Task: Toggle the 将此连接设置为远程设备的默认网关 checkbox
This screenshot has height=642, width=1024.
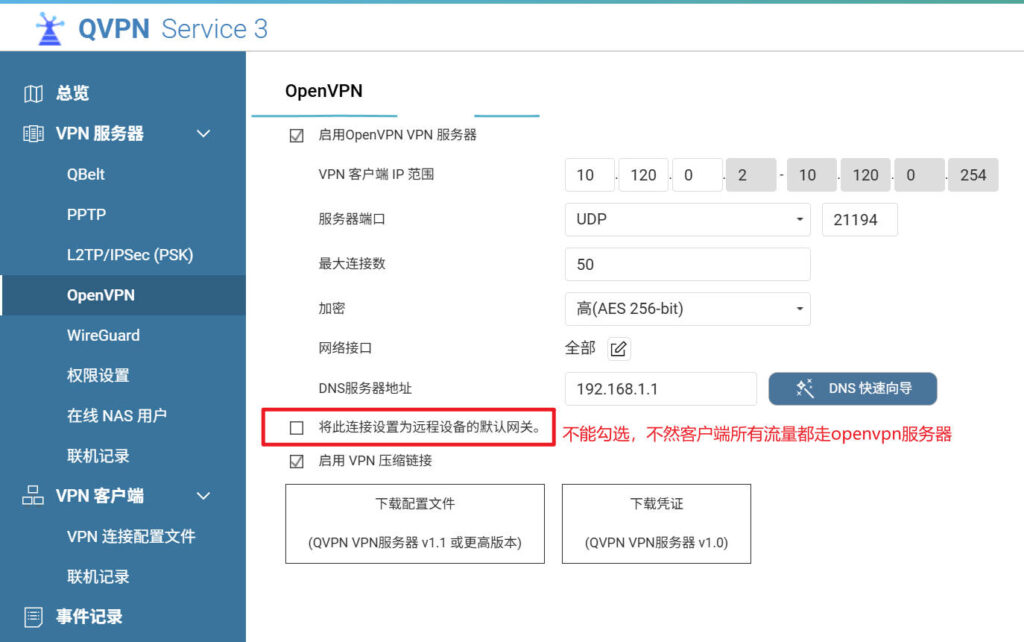Action: tap(296, 428)
